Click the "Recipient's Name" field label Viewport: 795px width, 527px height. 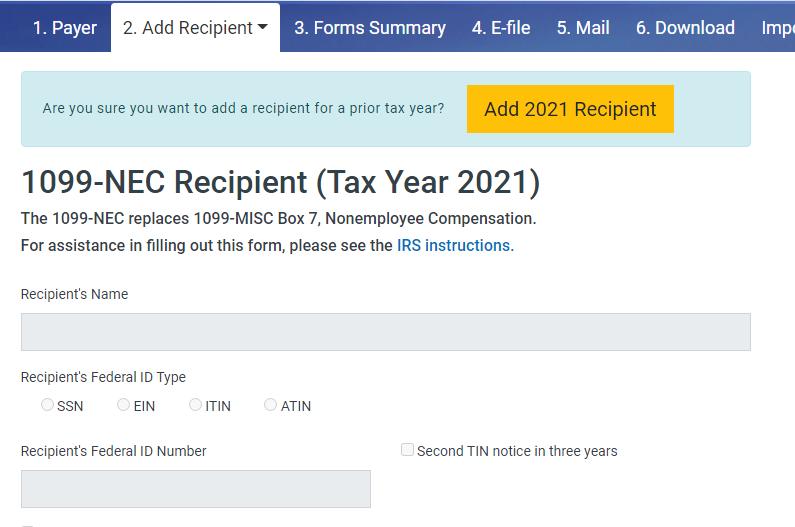[x=74, y=294]
